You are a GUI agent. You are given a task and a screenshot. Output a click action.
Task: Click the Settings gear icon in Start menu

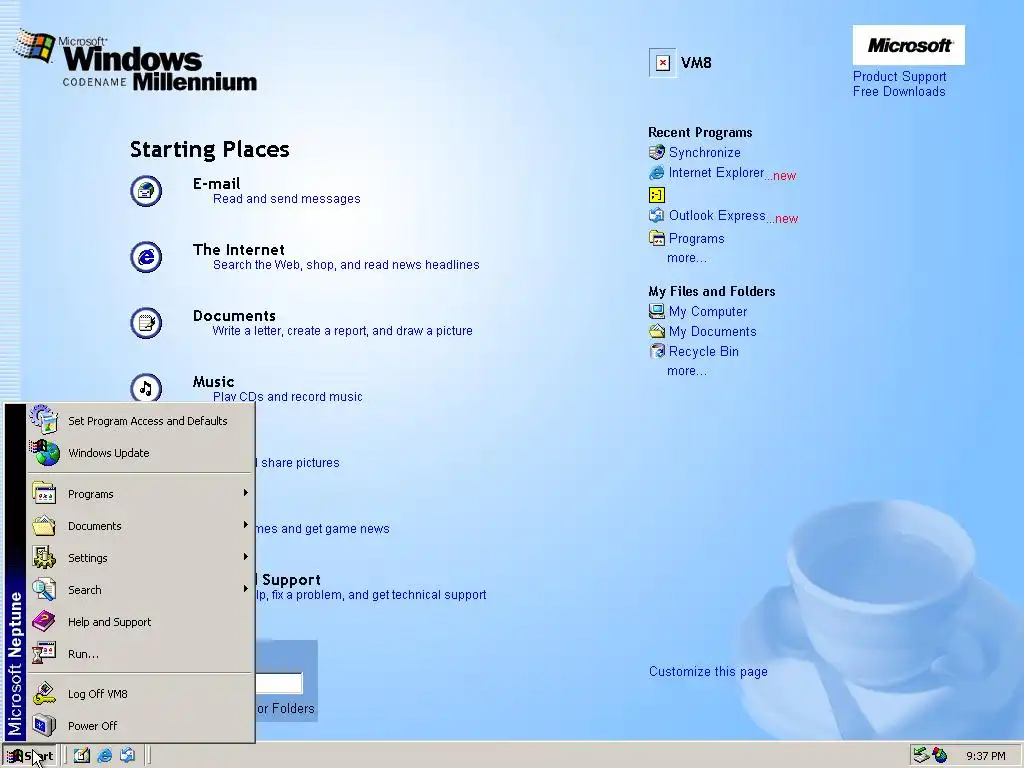click(44, 558)
